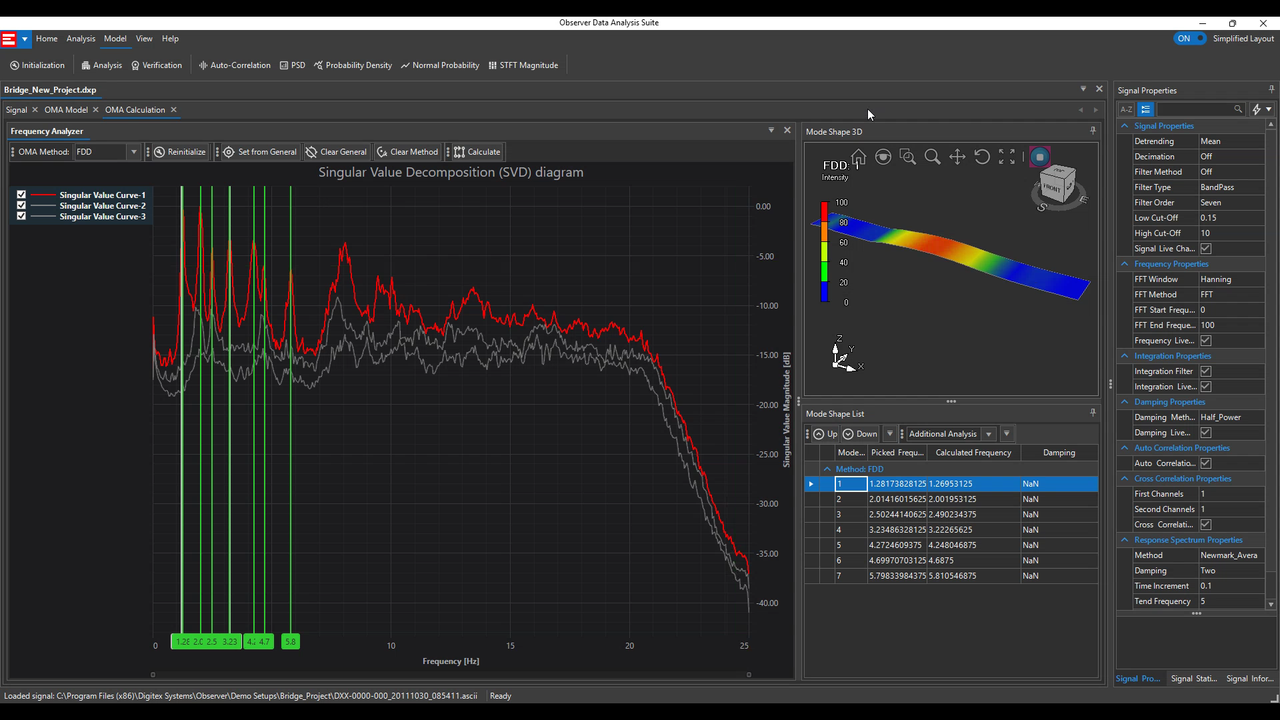Collapse the Method: FDD group
The height and width of the screenshot is (720, 1280).
827,469
